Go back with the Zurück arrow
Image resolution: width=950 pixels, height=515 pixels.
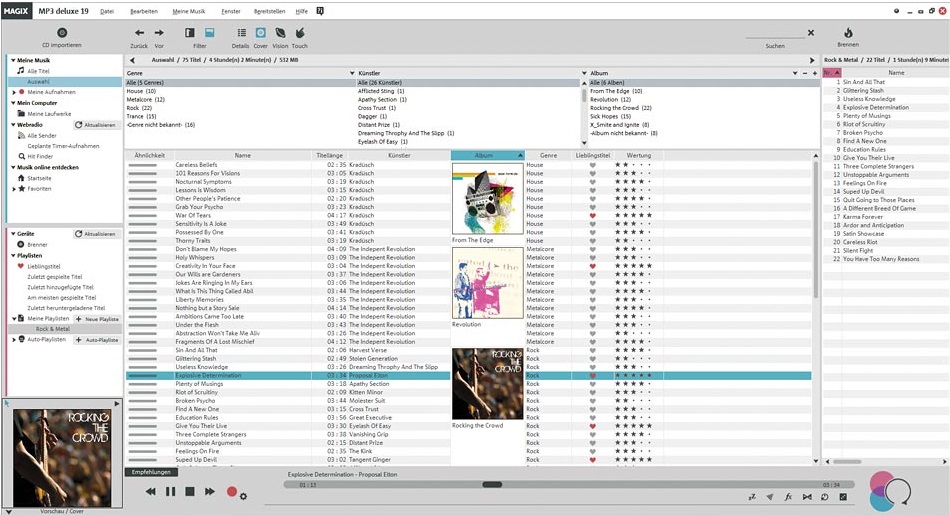139,33
